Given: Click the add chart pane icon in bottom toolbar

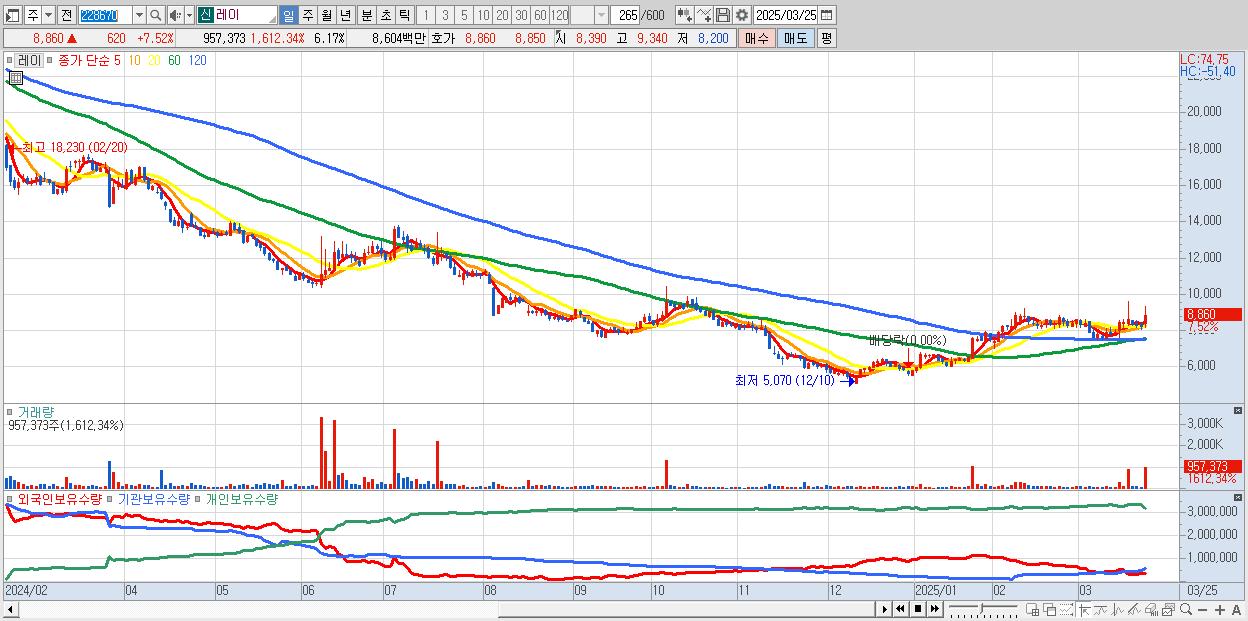Looking at the screenshot, I should [x=1033, y=610].
